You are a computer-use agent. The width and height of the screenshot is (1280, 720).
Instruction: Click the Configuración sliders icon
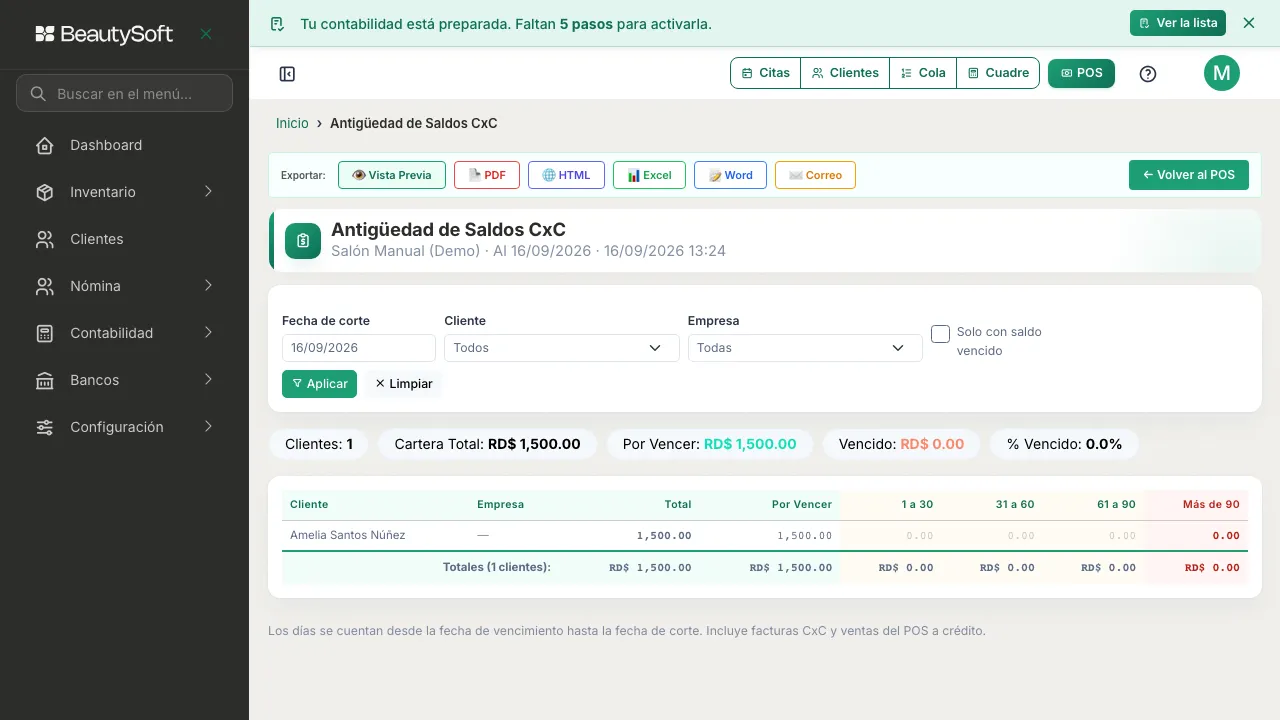pos(45,427)
